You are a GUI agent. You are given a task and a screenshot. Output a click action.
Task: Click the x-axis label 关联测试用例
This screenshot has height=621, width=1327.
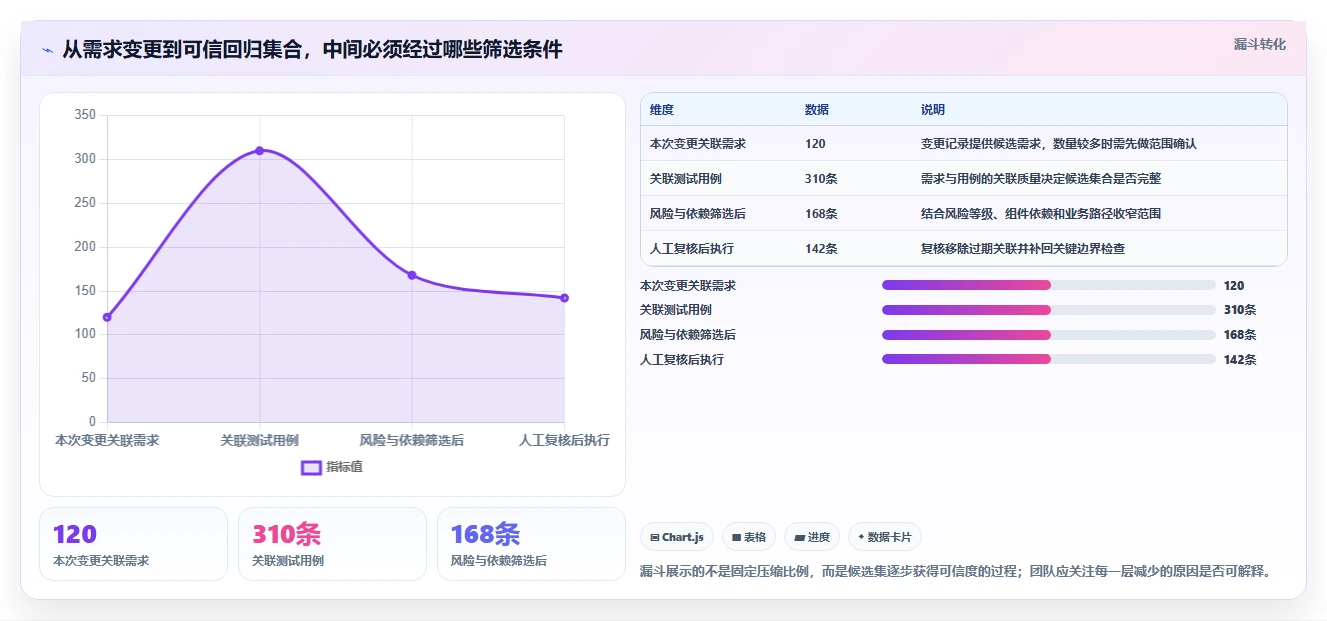coord(259,440)
